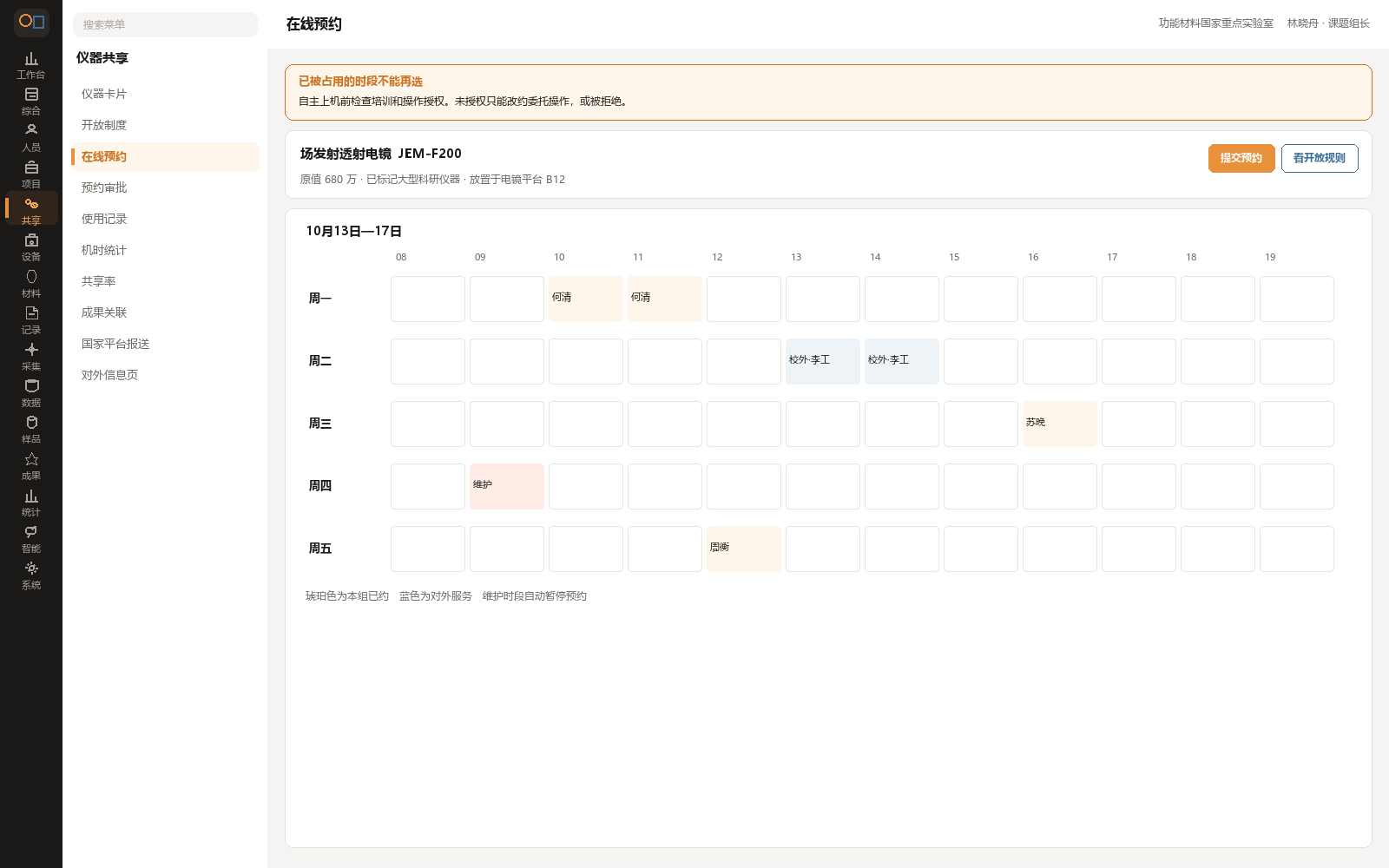Image resolution: width=1389 pixels, height=868 pixels.
Task: Click the 看开放规则 button
Action: click(x=1320, y=158)
